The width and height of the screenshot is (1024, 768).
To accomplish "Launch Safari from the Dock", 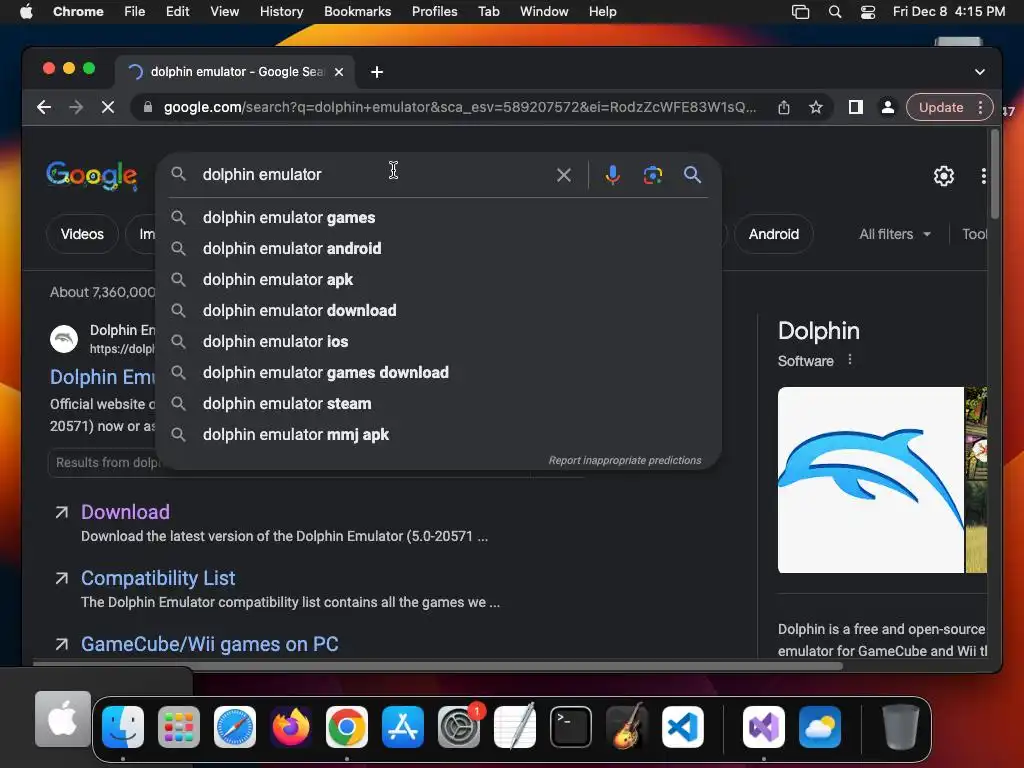I will coord(235,727).
